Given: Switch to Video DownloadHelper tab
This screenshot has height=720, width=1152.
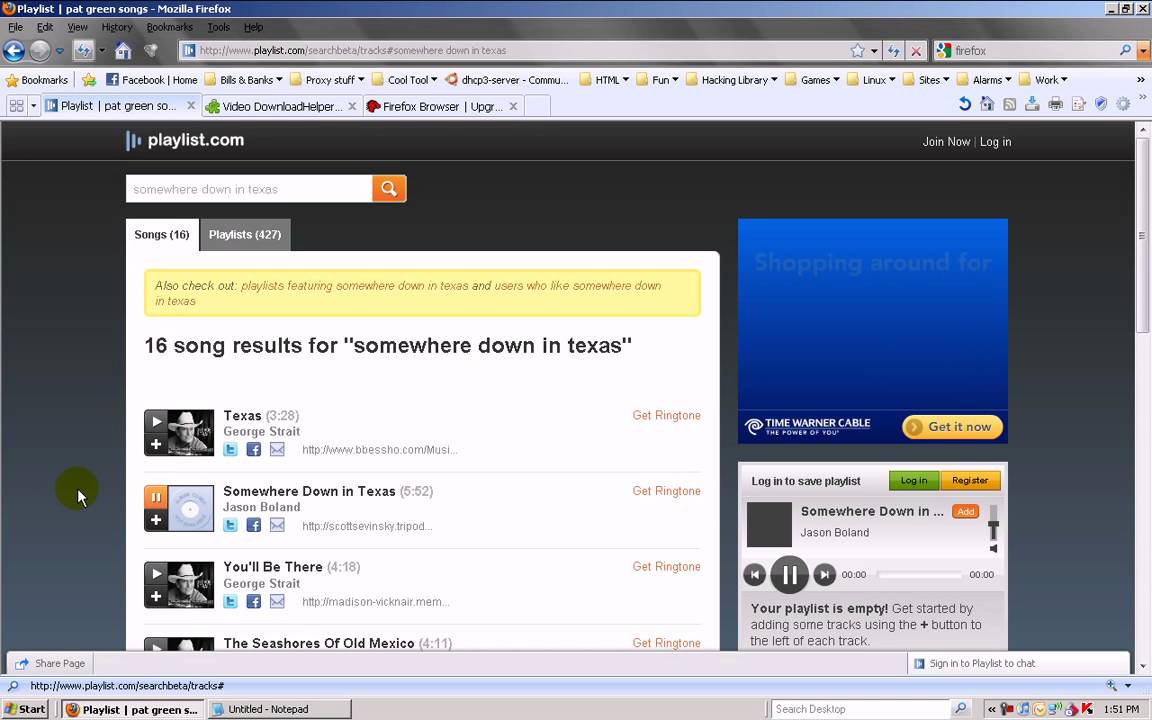Looking at the screenshot, I should click(x=281, y=107).
